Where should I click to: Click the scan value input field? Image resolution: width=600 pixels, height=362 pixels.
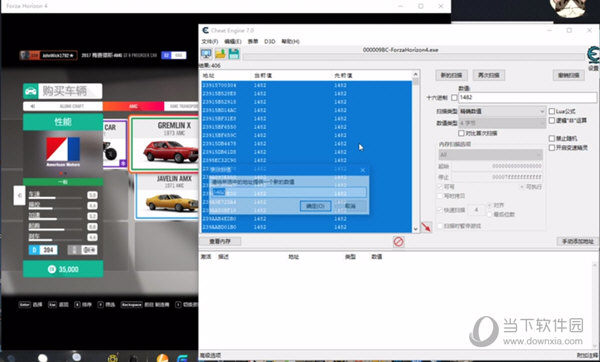click(x=527, y=98)
